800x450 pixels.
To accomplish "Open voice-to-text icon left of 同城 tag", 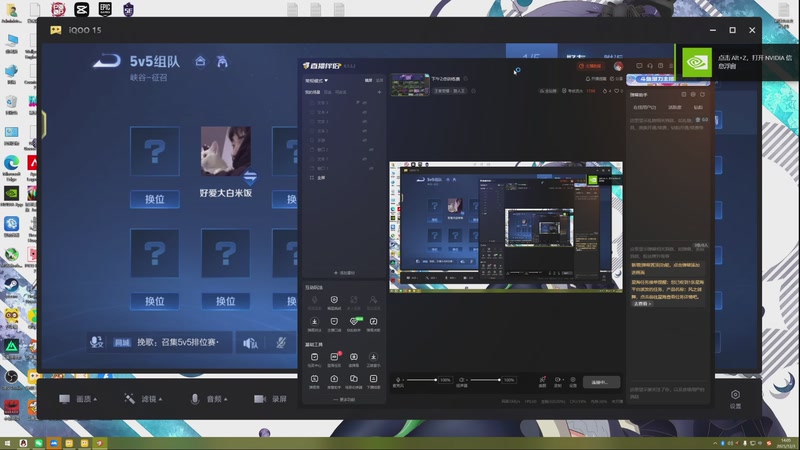I will point(96,342).
